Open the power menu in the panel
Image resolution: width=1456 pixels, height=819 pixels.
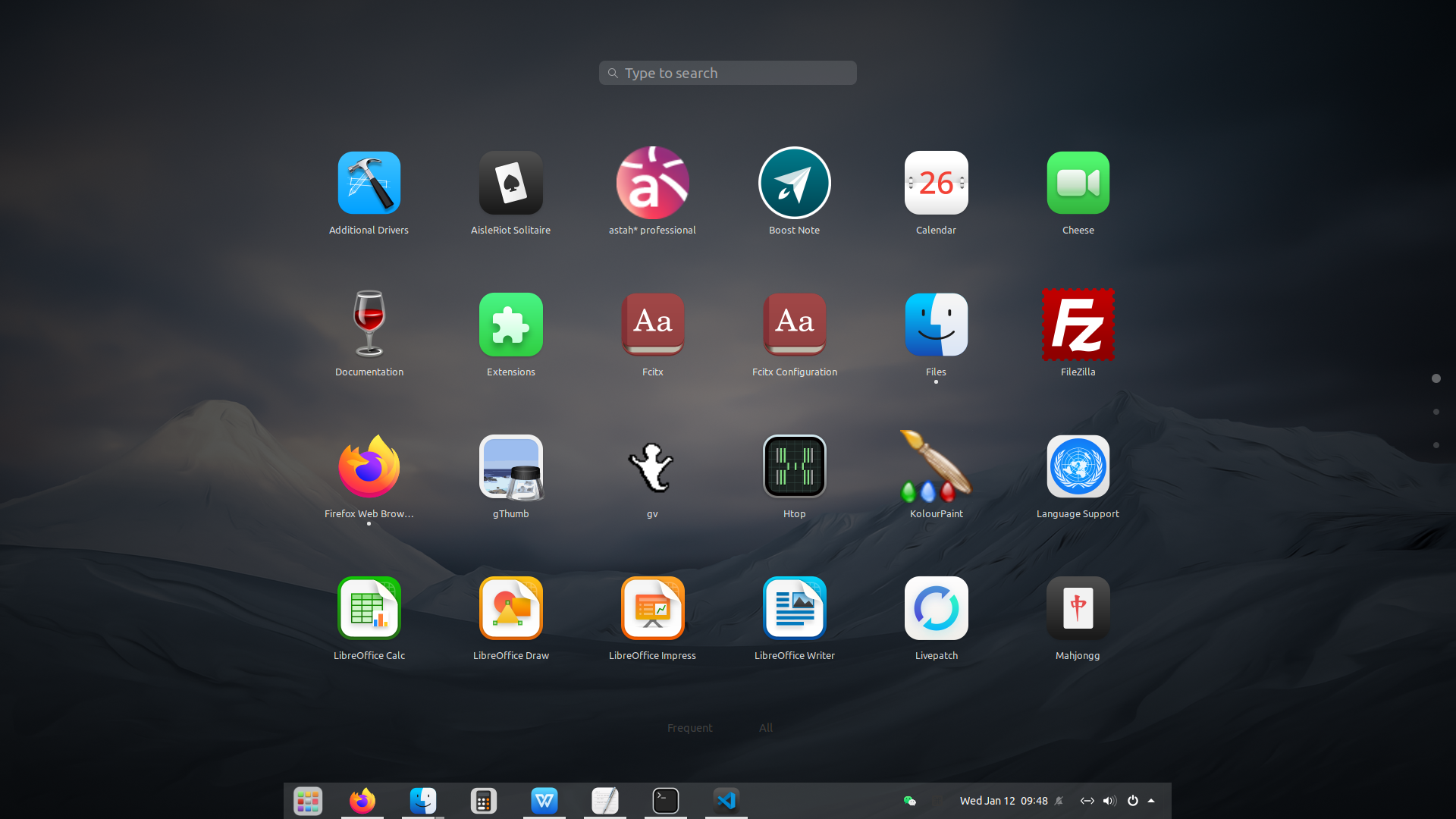(1132, 801)
